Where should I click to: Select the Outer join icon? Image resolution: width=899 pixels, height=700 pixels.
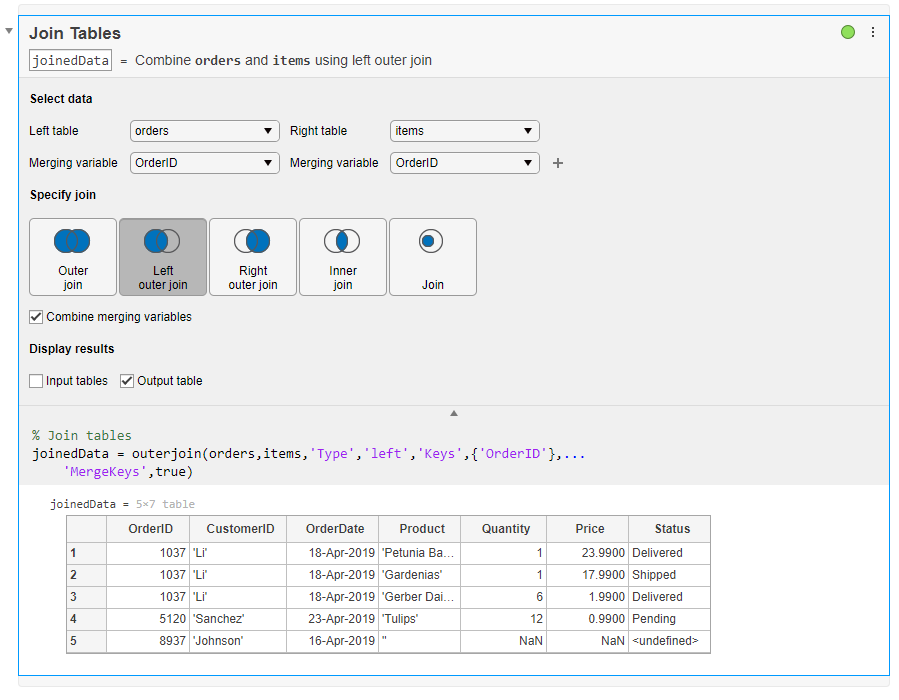coord(73,257)
